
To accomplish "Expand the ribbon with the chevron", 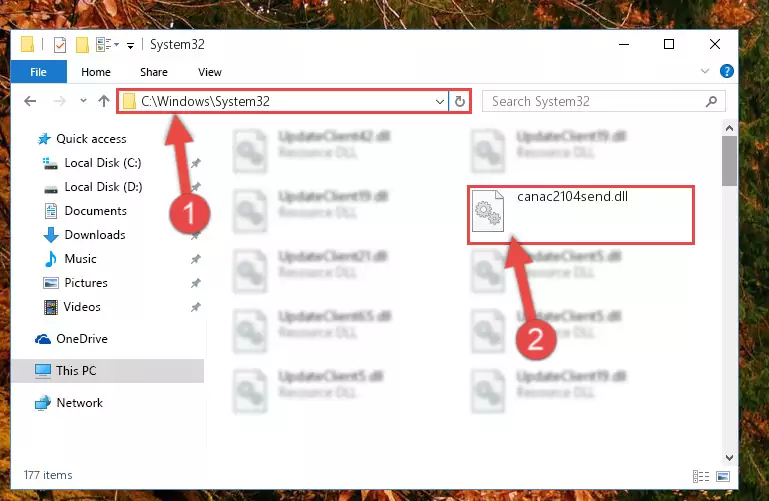I will (x=705, y=72).
